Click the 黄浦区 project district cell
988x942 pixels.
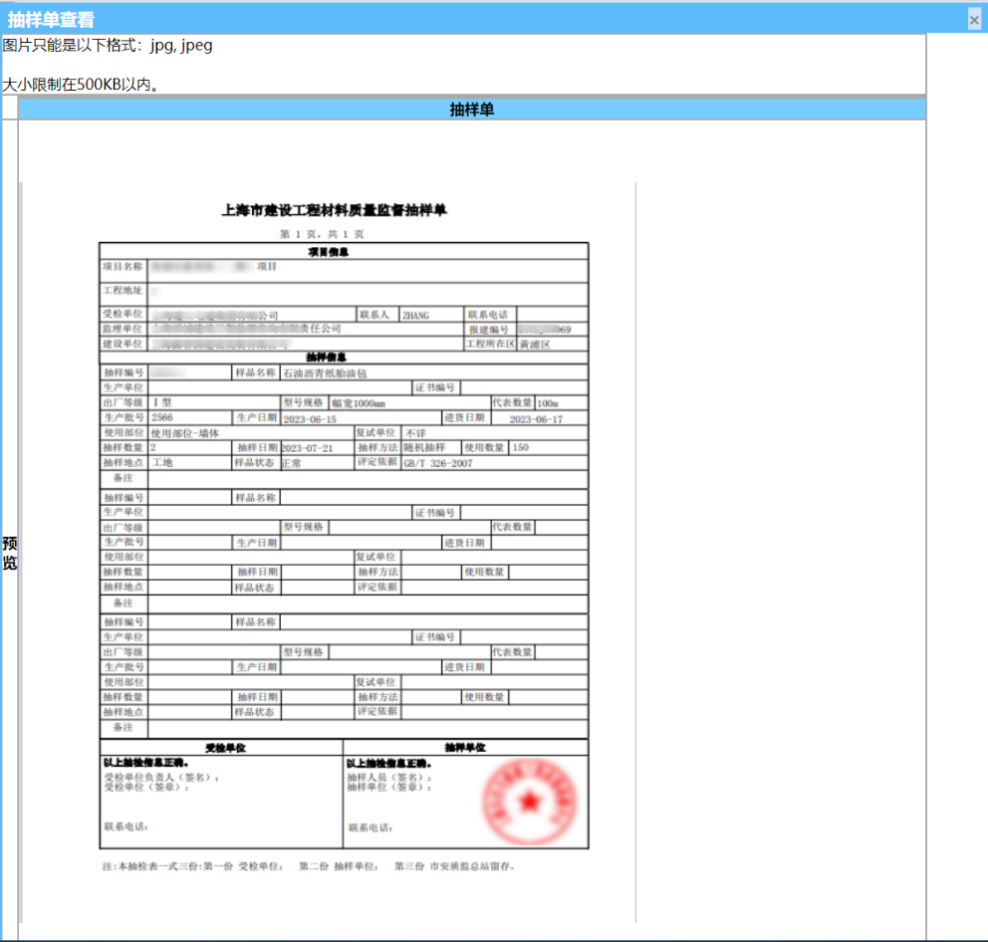[x=527, y=343]
